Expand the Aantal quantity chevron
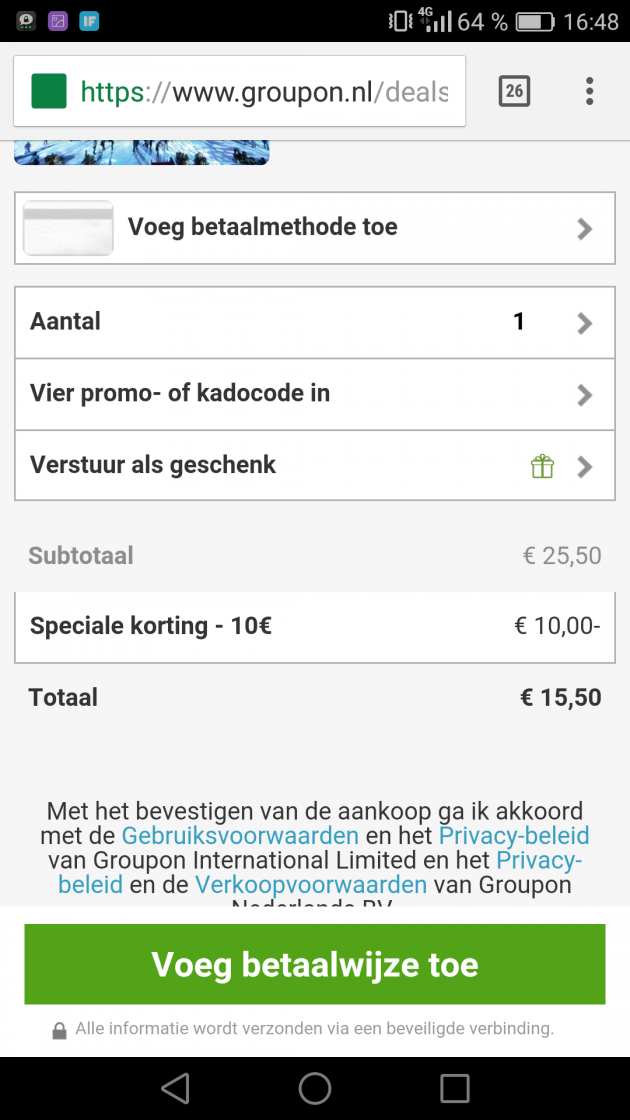Viewport: 630px width, 1120px height. point(585,323)
